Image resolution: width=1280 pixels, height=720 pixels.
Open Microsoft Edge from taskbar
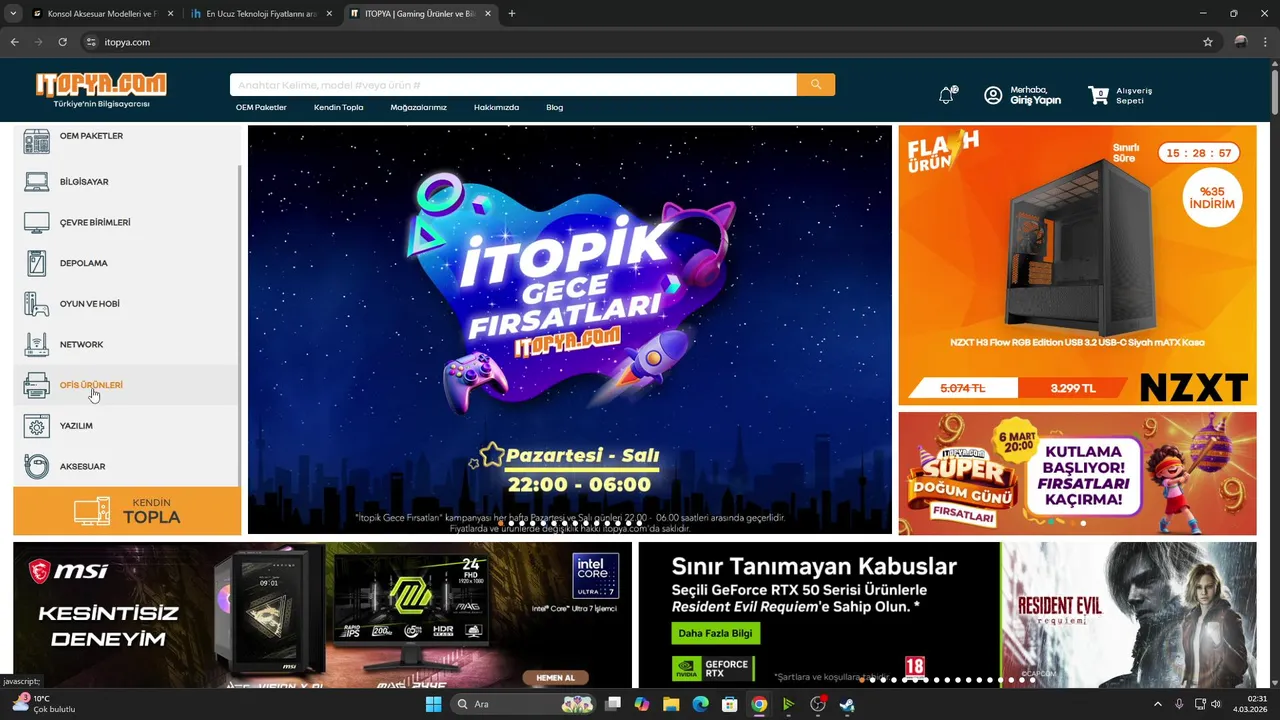[x=701, y=704]
